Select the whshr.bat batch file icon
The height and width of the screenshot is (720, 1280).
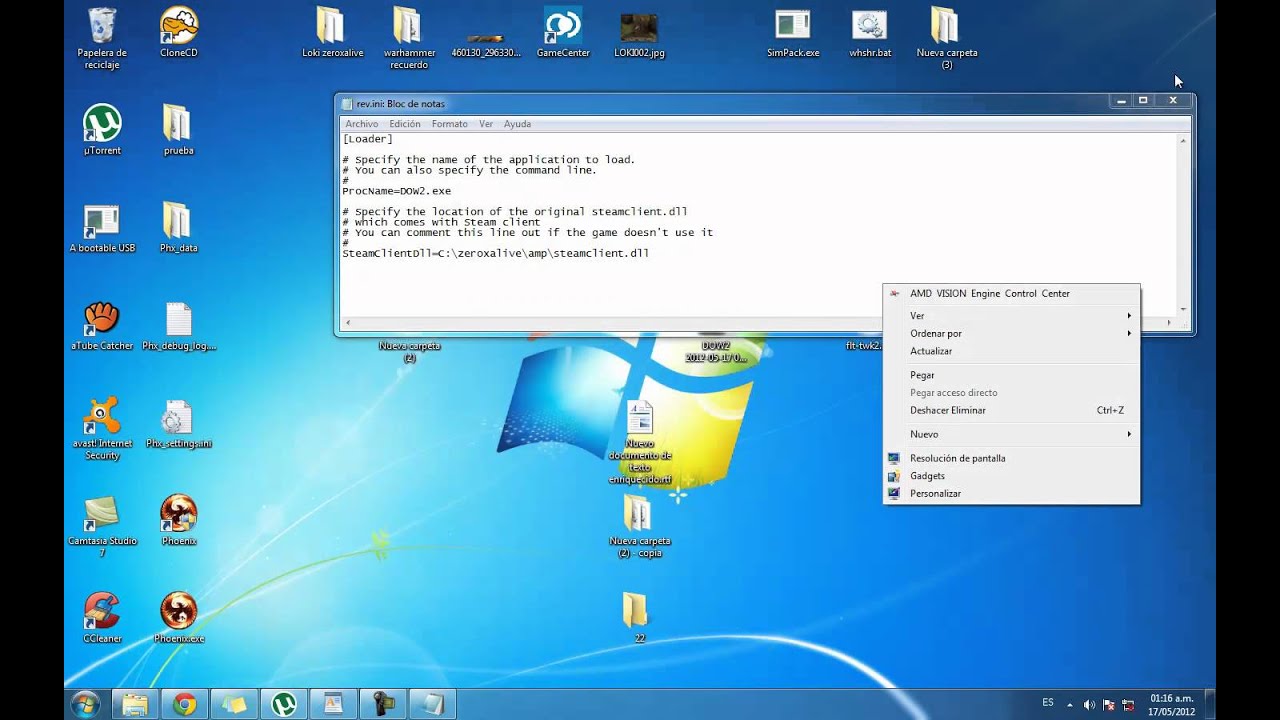click(x=870, y=32)
